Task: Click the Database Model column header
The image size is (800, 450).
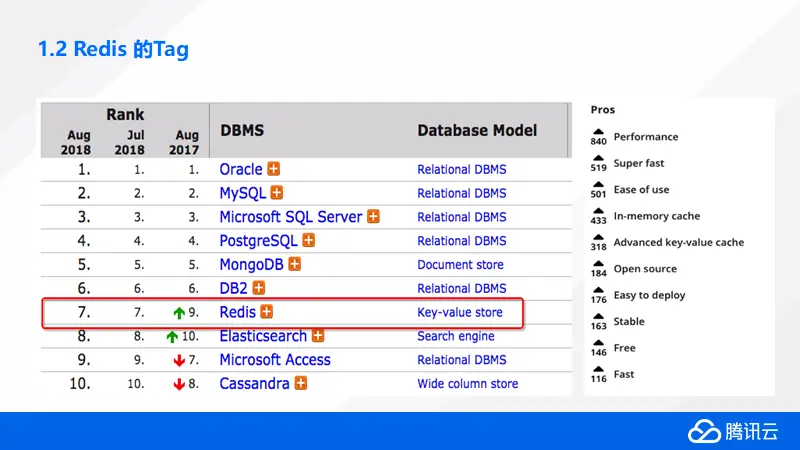Action: [477, 131]
